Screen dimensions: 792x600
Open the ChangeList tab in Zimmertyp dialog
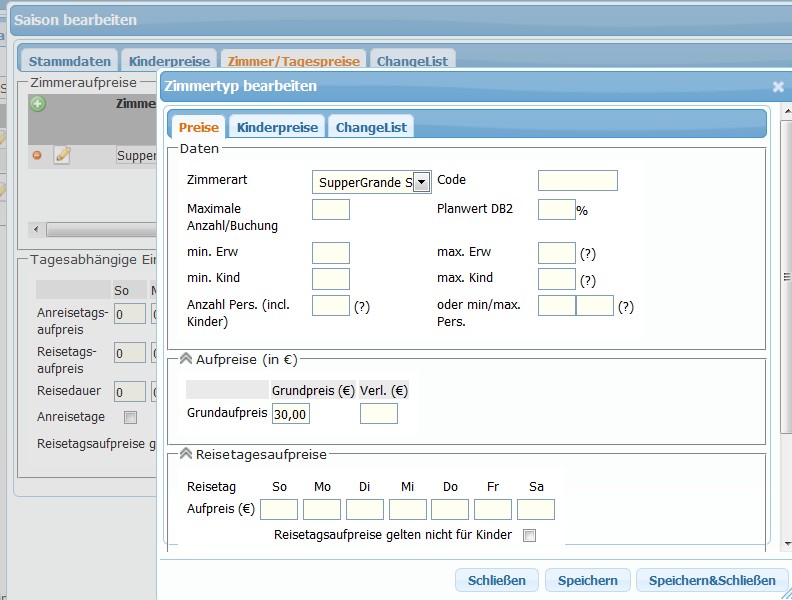pyautogui.click(x=370, y=127)
